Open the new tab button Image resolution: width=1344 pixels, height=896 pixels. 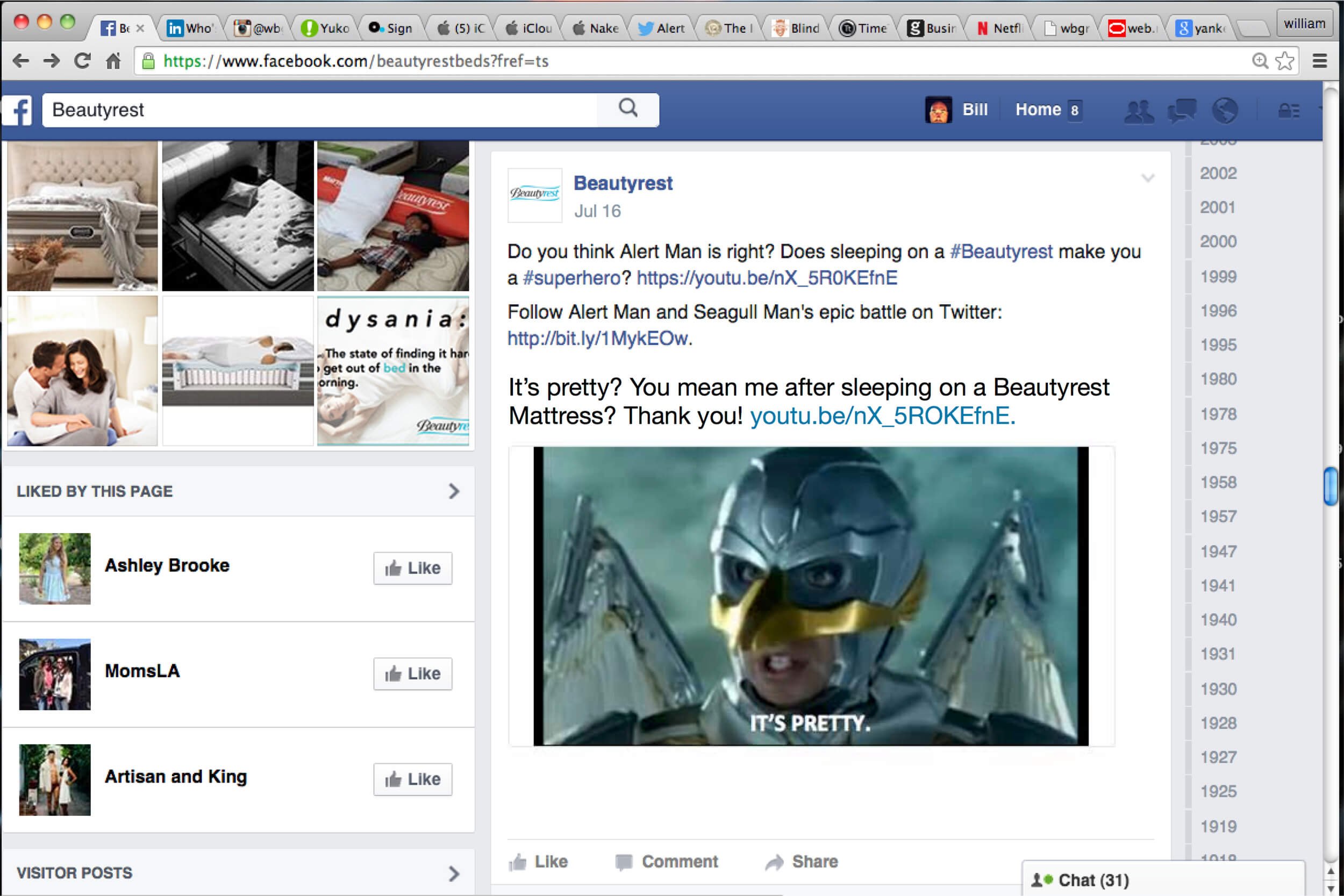coord(1253,28)
